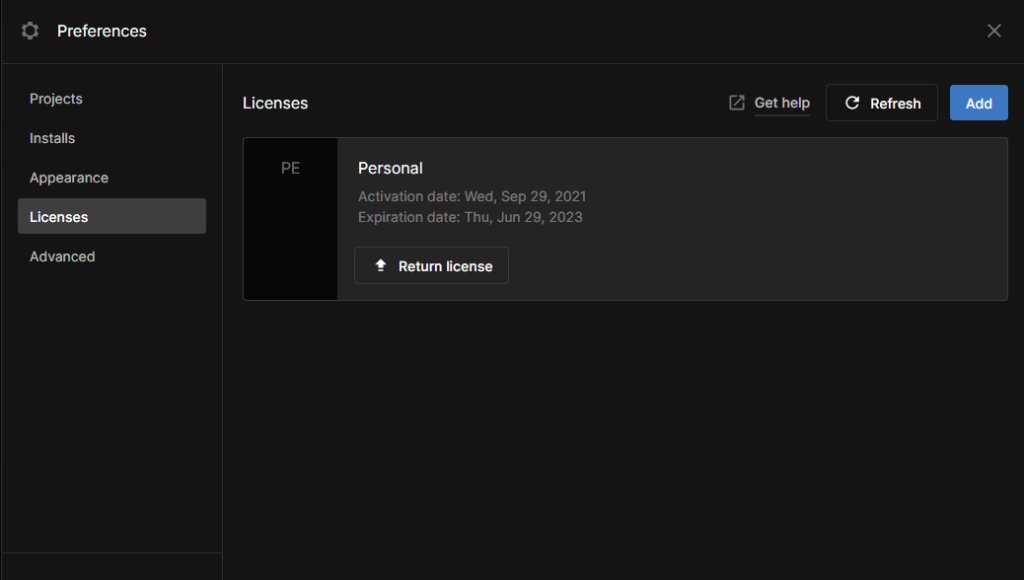This screenshot has width=1024, height=580.
Task: Open the Projects preferences section
Action: tap(56, 99)
